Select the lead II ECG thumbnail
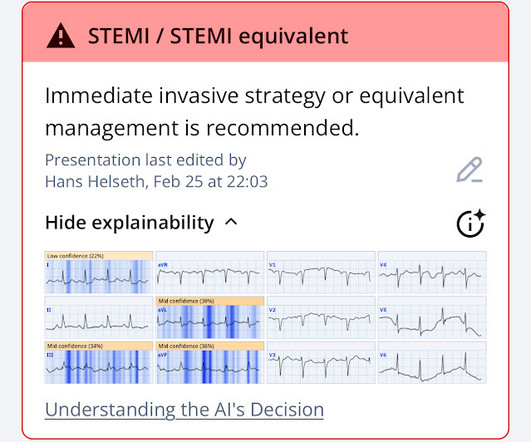Image resolution: width=531 pixels, height=442 pixels. pyautogui.click(x=99, y=317)
